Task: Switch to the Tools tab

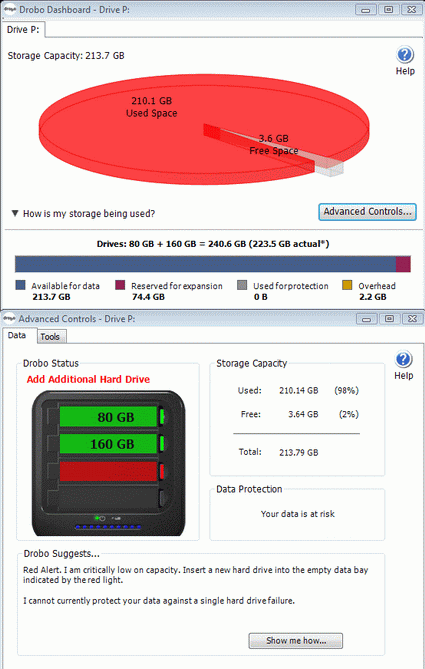Action: tap(50, 337)
